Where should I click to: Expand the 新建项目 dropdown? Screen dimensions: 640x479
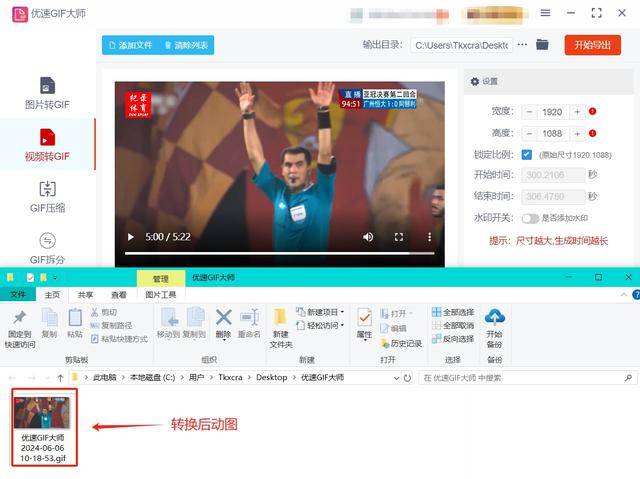(325, 312)
